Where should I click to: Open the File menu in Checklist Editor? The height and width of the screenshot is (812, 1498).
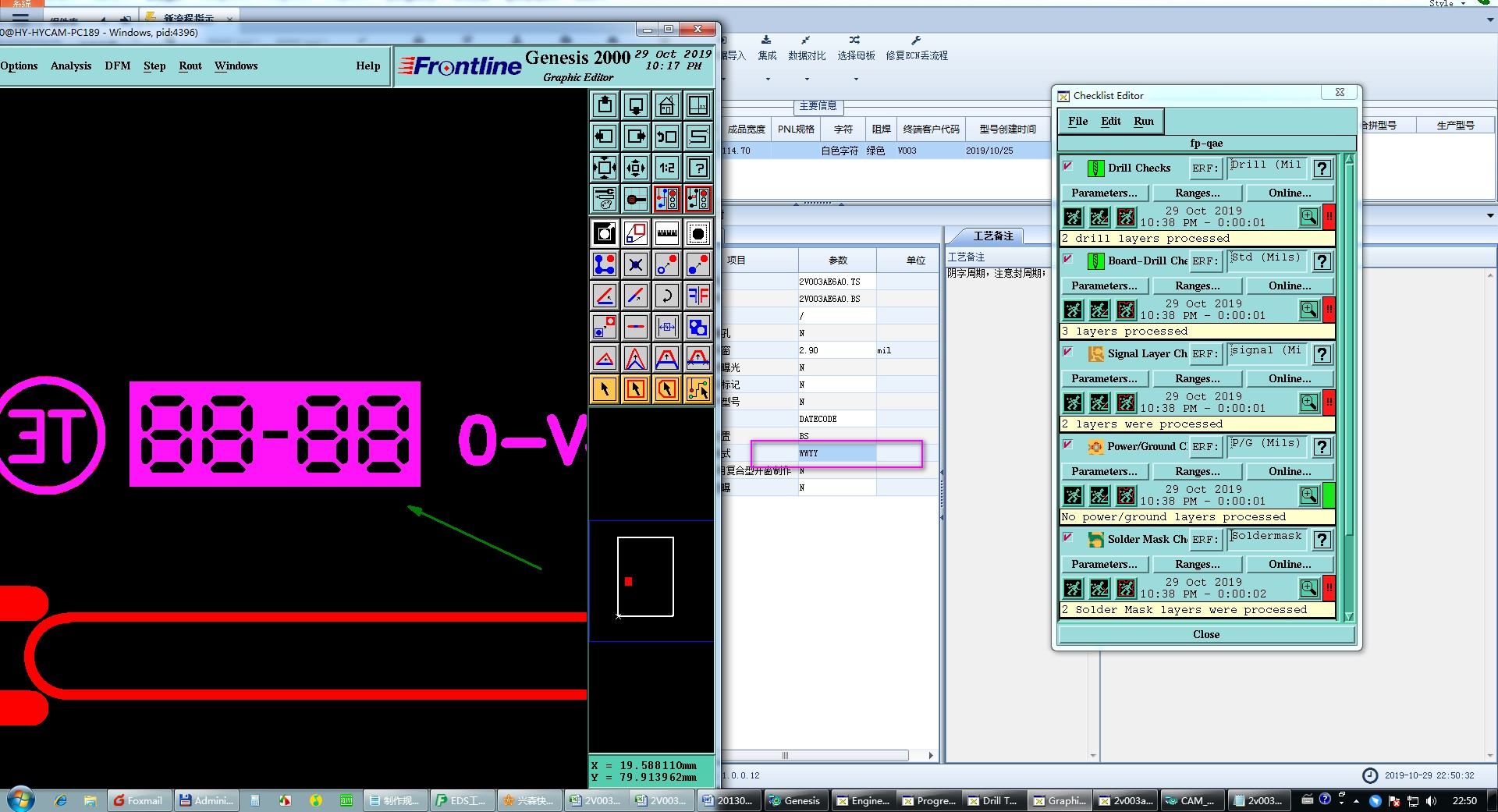[1077, 122]
